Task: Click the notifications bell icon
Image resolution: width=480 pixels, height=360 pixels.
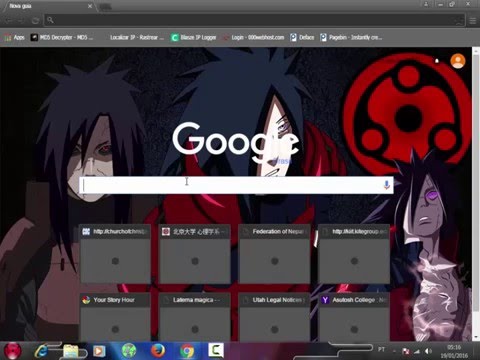Action: pyautogui.click(x=437, y=61)
